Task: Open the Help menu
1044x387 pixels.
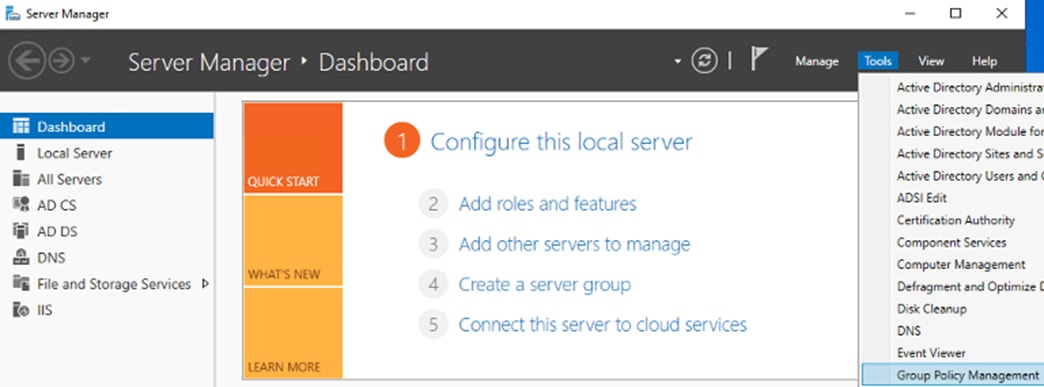Action: 984,61
